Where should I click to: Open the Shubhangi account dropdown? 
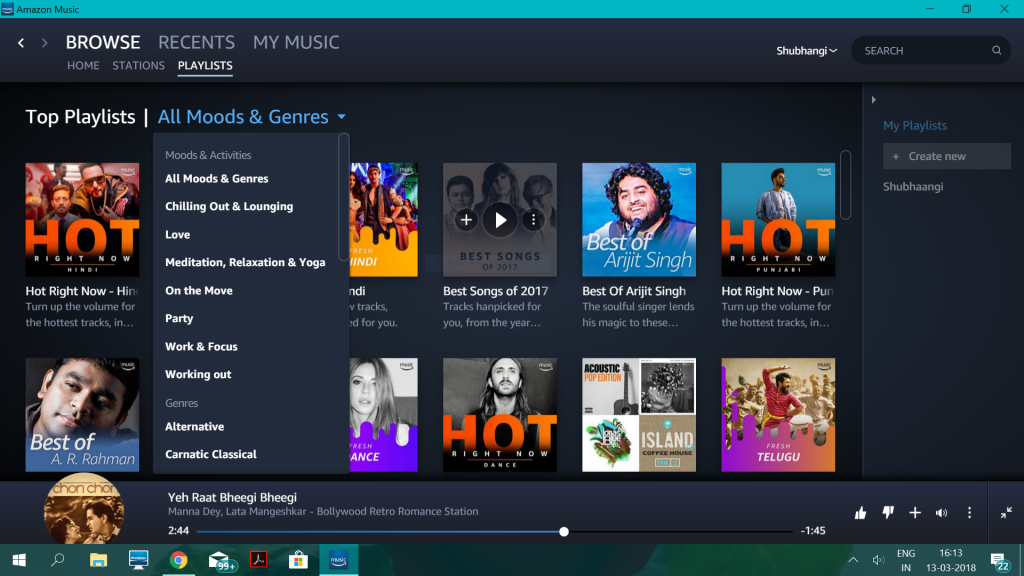coord(807,50)
